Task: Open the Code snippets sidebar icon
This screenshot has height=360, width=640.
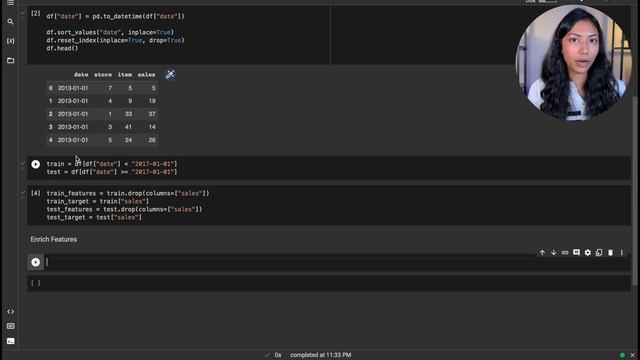Action: (x=11, y=311)
